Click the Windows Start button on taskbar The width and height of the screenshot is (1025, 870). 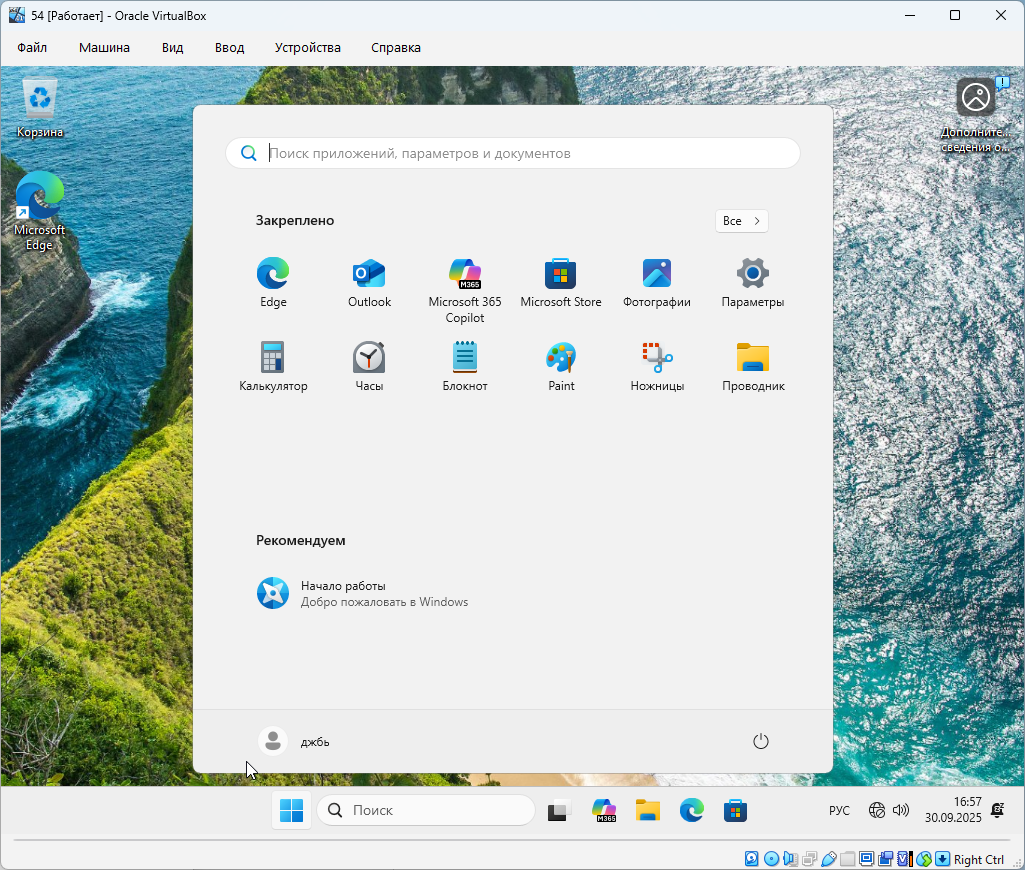click(291, 810)
